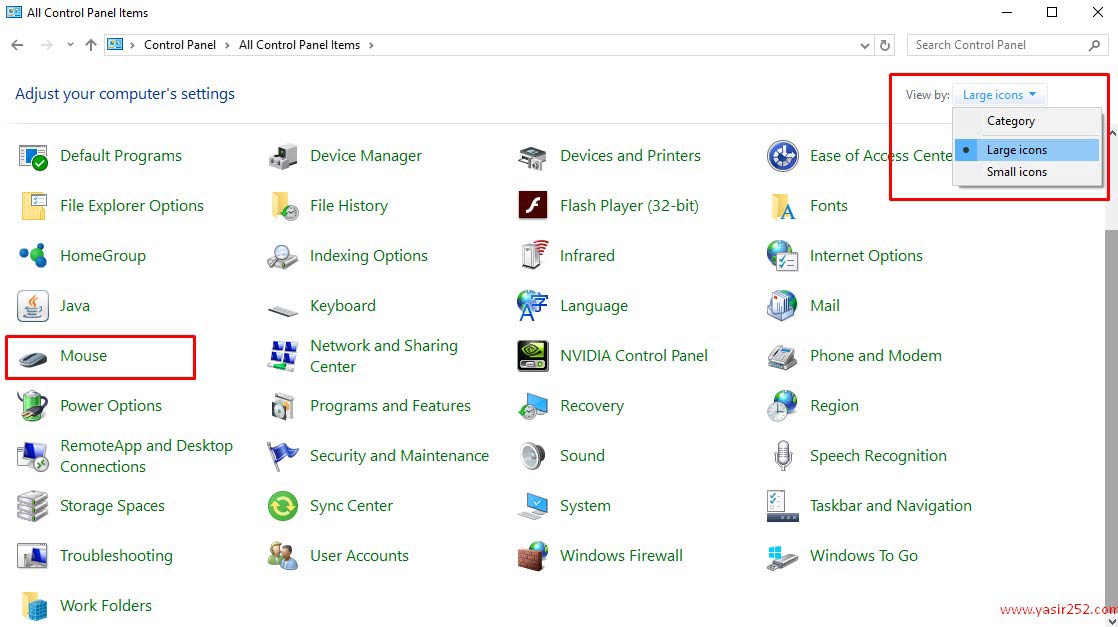The width and height of the screenshot is (1118, 627).
Task: Select the Category view option
Action: 1010,120
